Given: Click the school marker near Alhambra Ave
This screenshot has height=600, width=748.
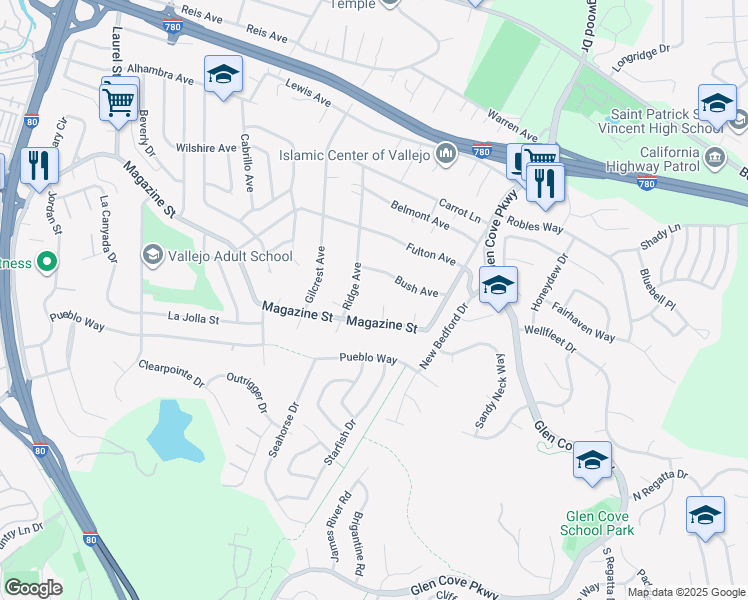Looking at the screenshot, I should click(x=223, y=78).
